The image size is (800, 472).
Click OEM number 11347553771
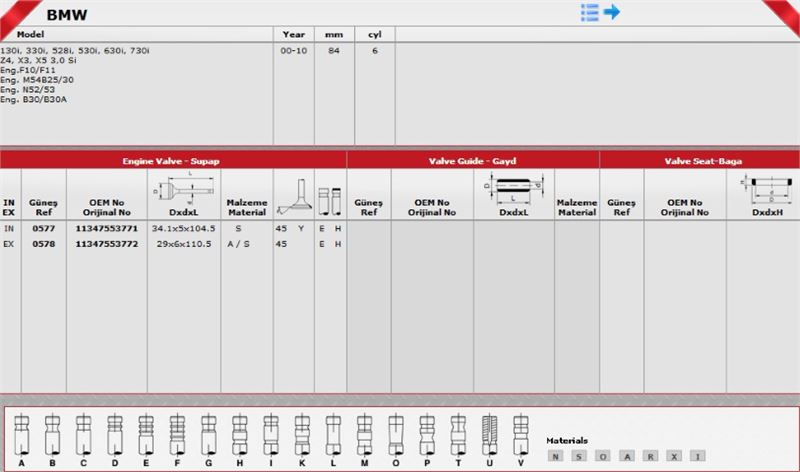(107, 228)
